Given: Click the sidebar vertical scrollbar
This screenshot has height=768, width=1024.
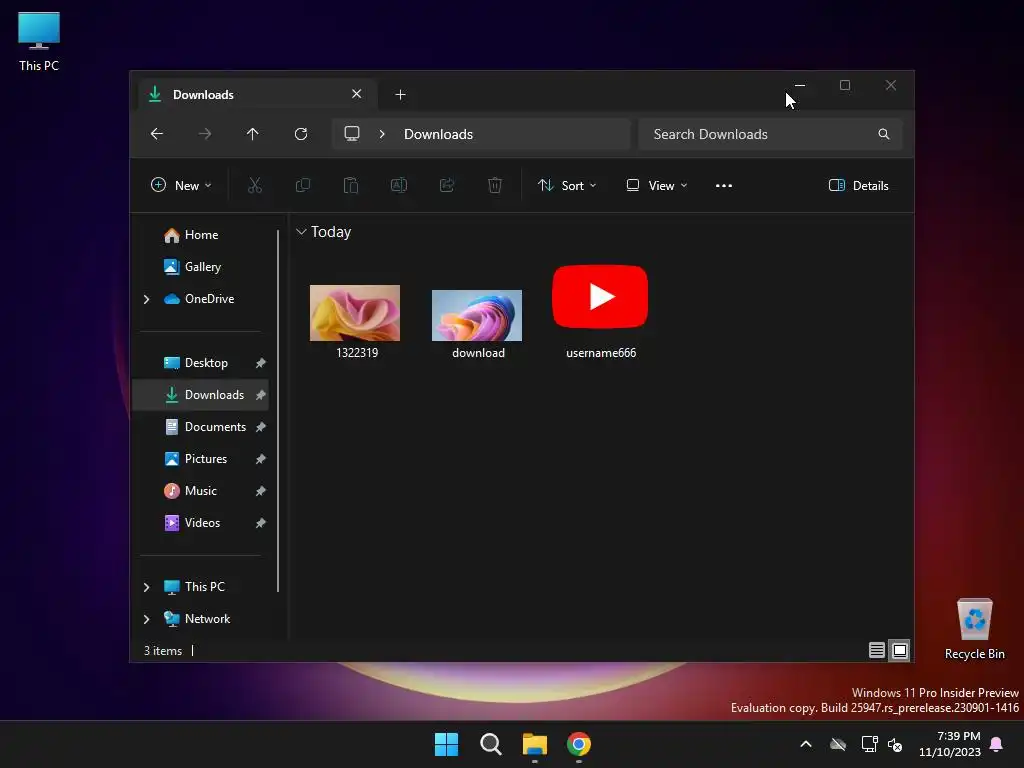Looking at the screenshot, I should pyautogui.click(x=279, y=410).
